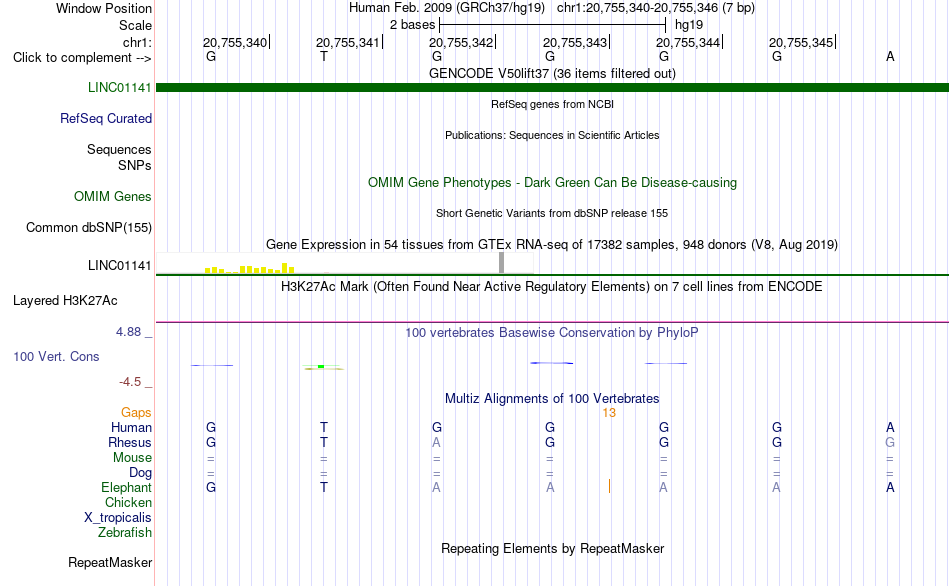Click the T base in the Elephant row

(x=324, y=488)
